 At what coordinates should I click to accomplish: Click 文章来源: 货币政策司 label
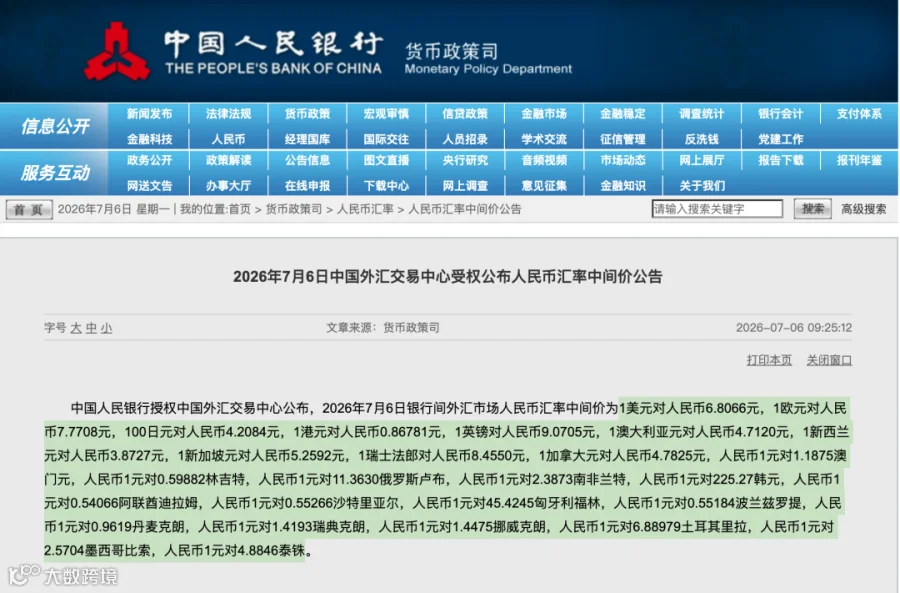(383, 328)
